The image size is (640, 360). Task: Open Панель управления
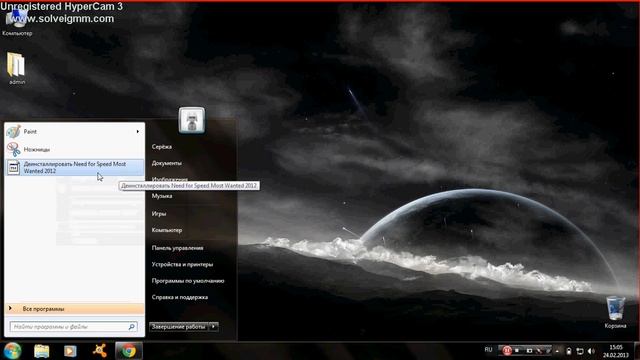pos(177,248)
